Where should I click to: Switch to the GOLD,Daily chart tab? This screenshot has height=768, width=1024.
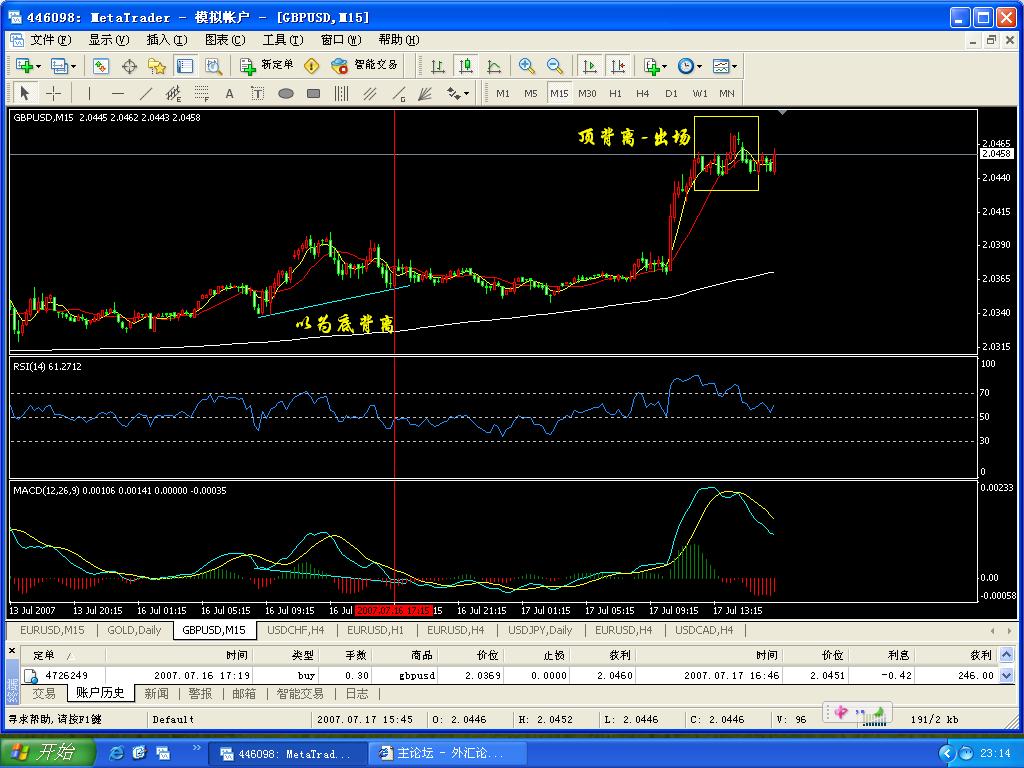click(134, 630)
